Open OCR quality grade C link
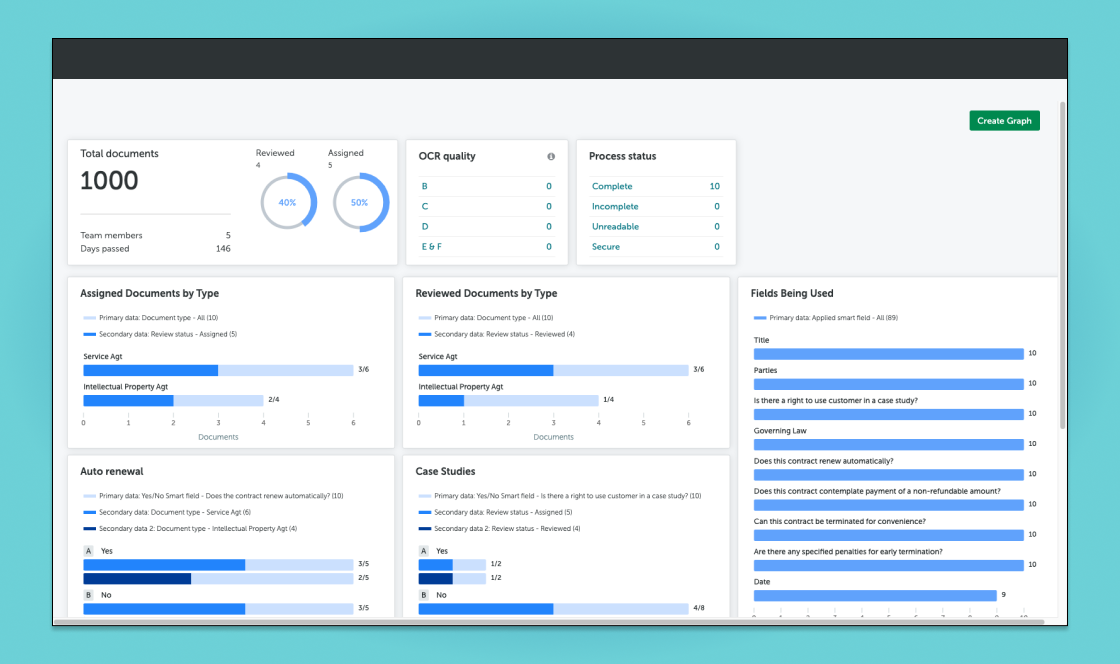 pyautogui.click(x=425, y=207)
